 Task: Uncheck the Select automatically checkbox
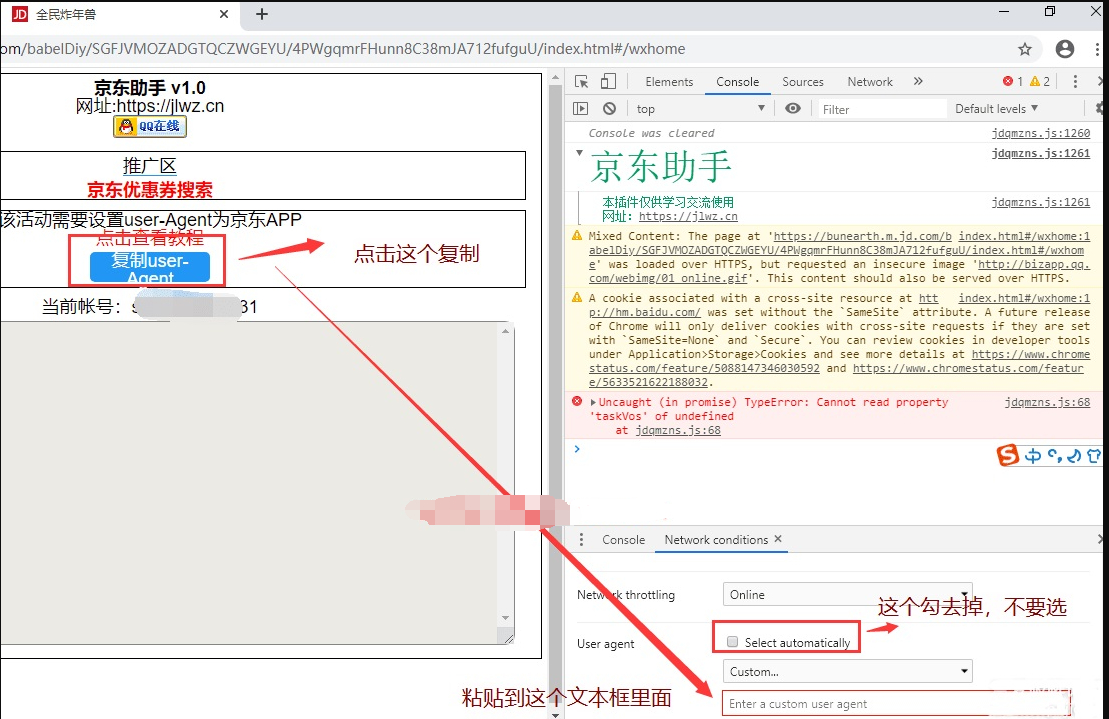[733, 642]
